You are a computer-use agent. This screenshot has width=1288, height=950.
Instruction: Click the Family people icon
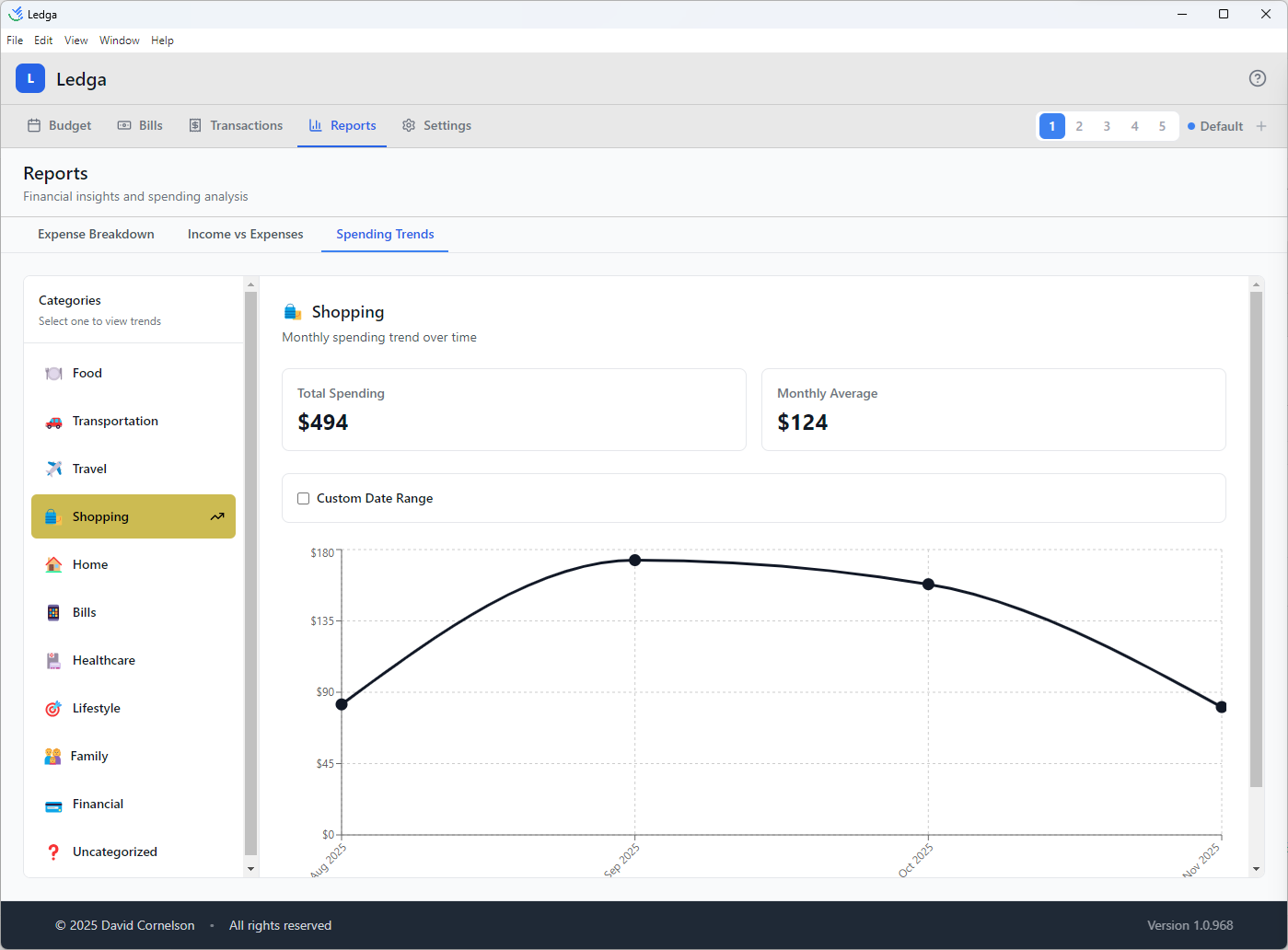point(52,756)
